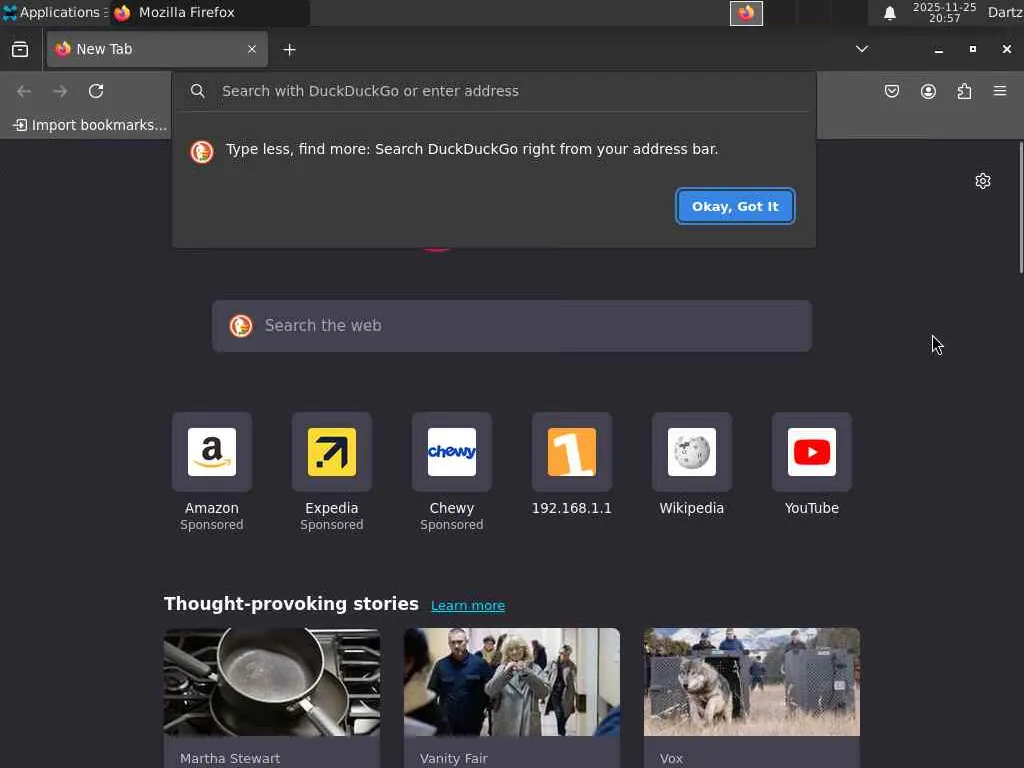Select the New Tab tab label
1024x768 pixels.
point(104,49)
